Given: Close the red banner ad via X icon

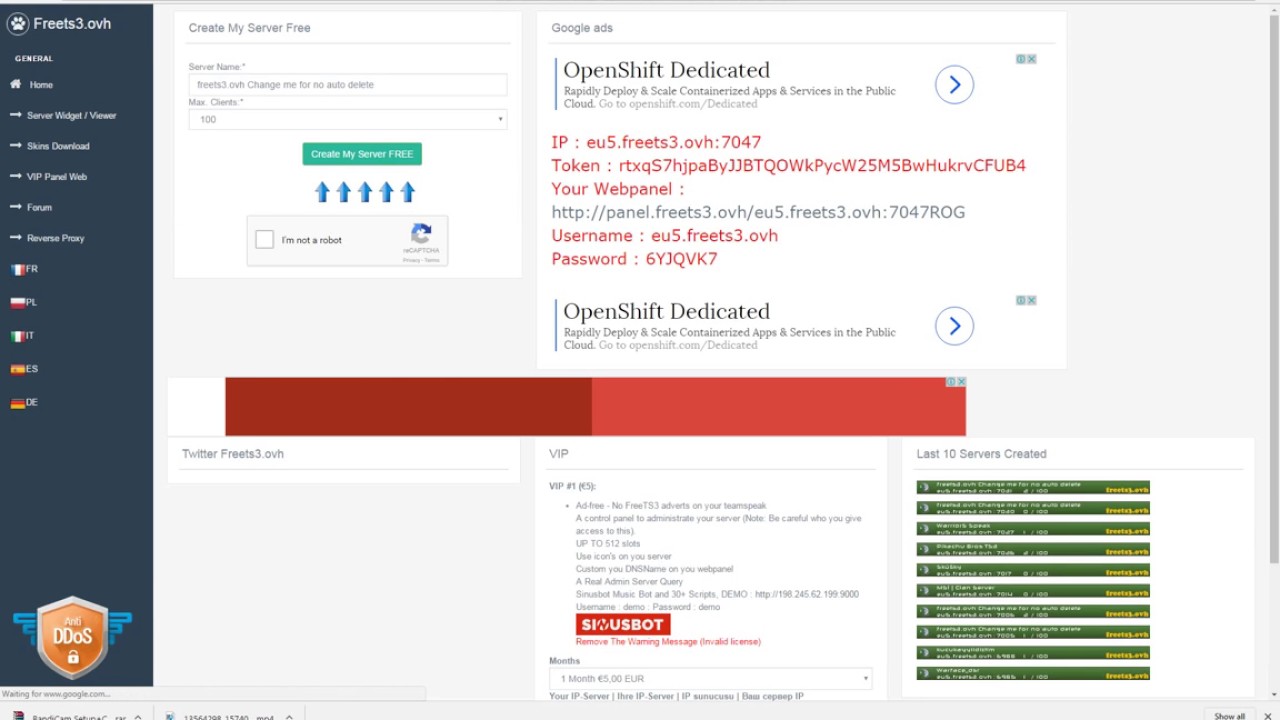Looking at the screenshot, I should click(961, 382).
